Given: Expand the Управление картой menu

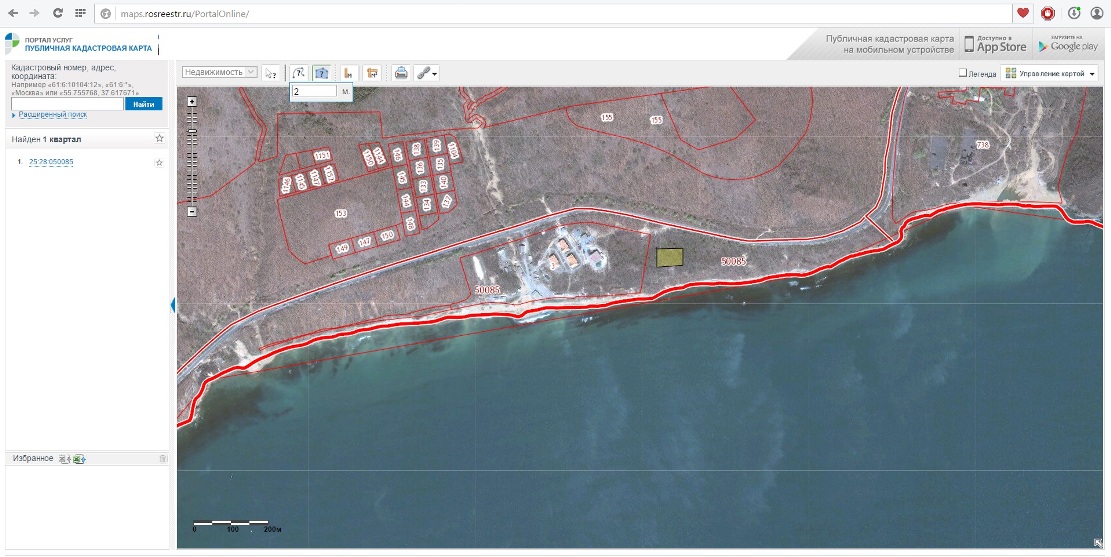Looking at the screenshot, I should 1050,73.
